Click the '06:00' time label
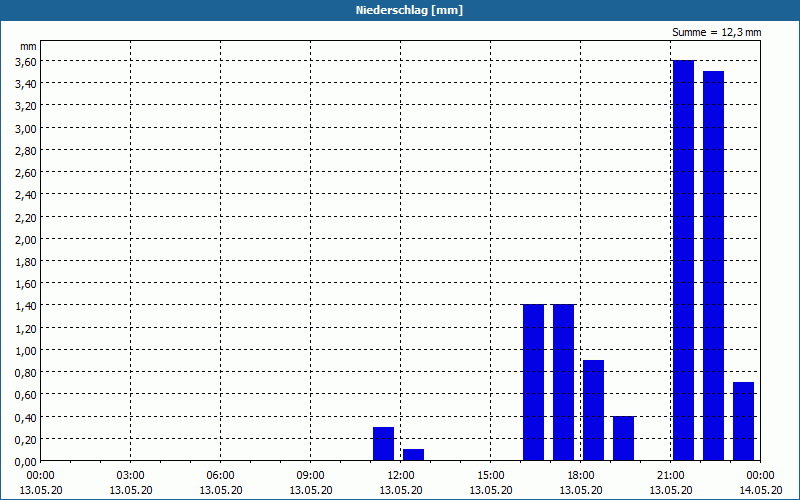Image resolution: width=800 pixels, height=500 pixels. point(220,476)
